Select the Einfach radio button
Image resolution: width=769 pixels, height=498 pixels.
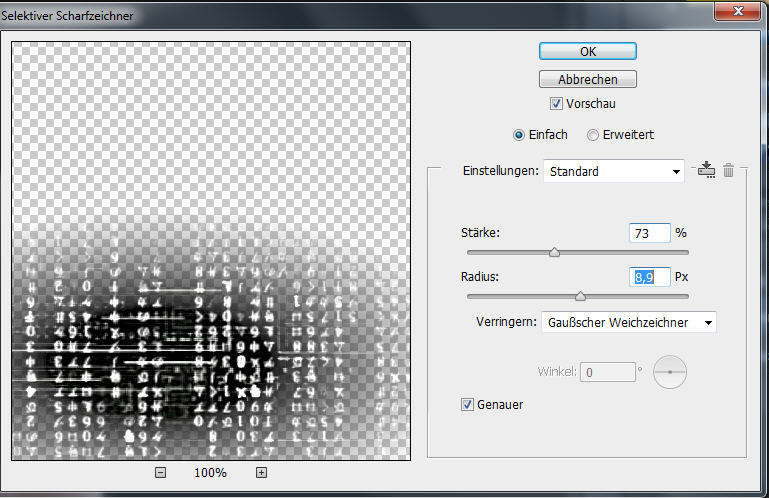click(x=518, y=135)
